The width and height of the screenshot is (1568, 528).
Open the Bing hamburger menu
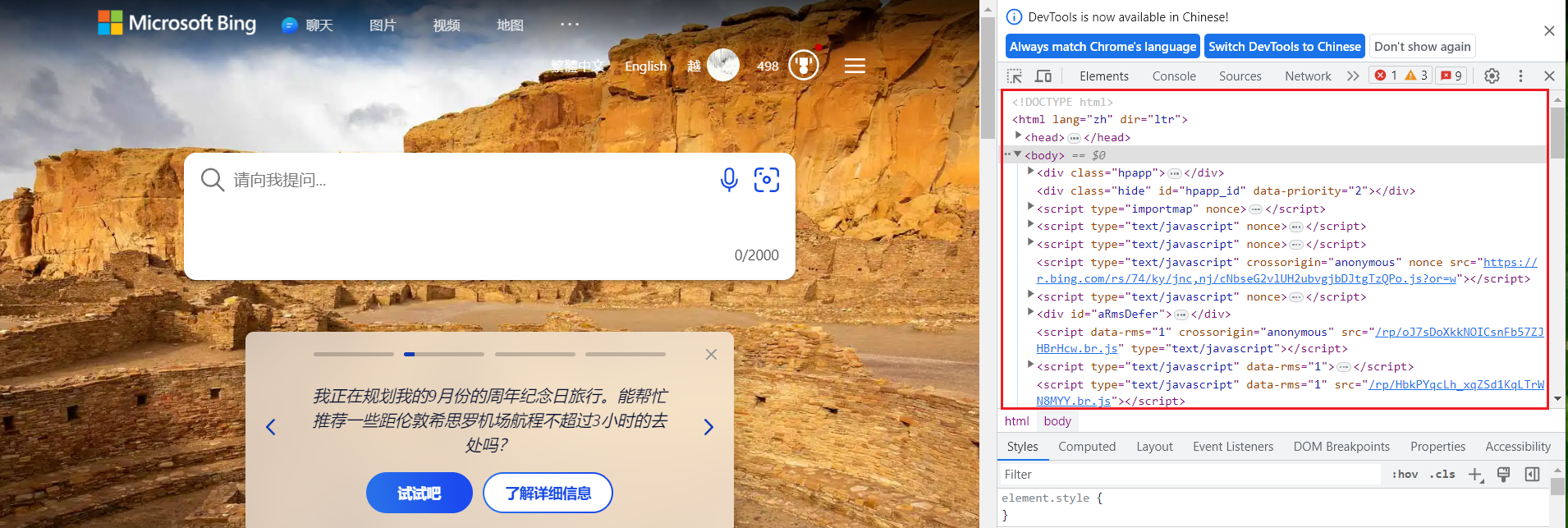coord(855,66)
